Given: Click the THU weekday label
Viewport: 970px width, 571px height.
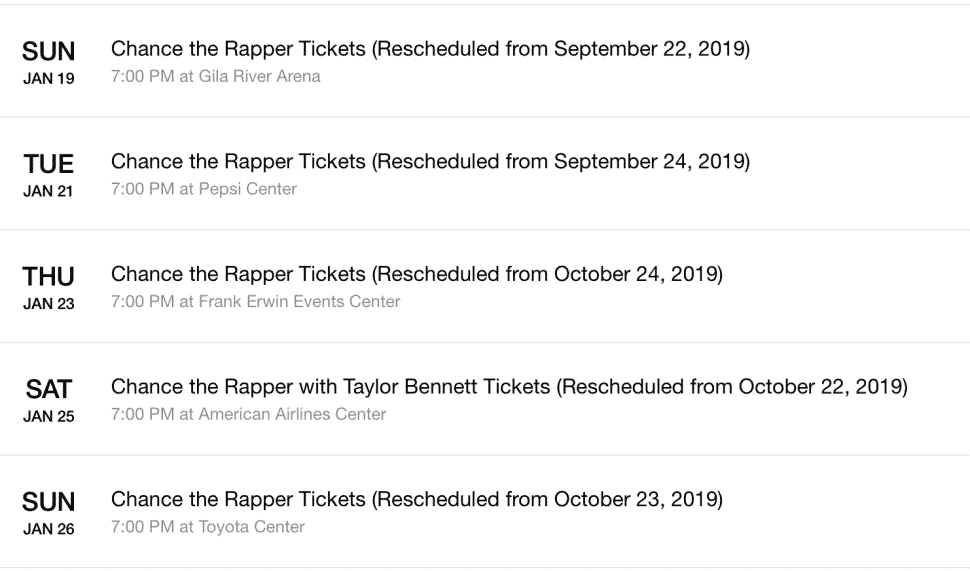Looking at the screenshot, I should [48, 277].
